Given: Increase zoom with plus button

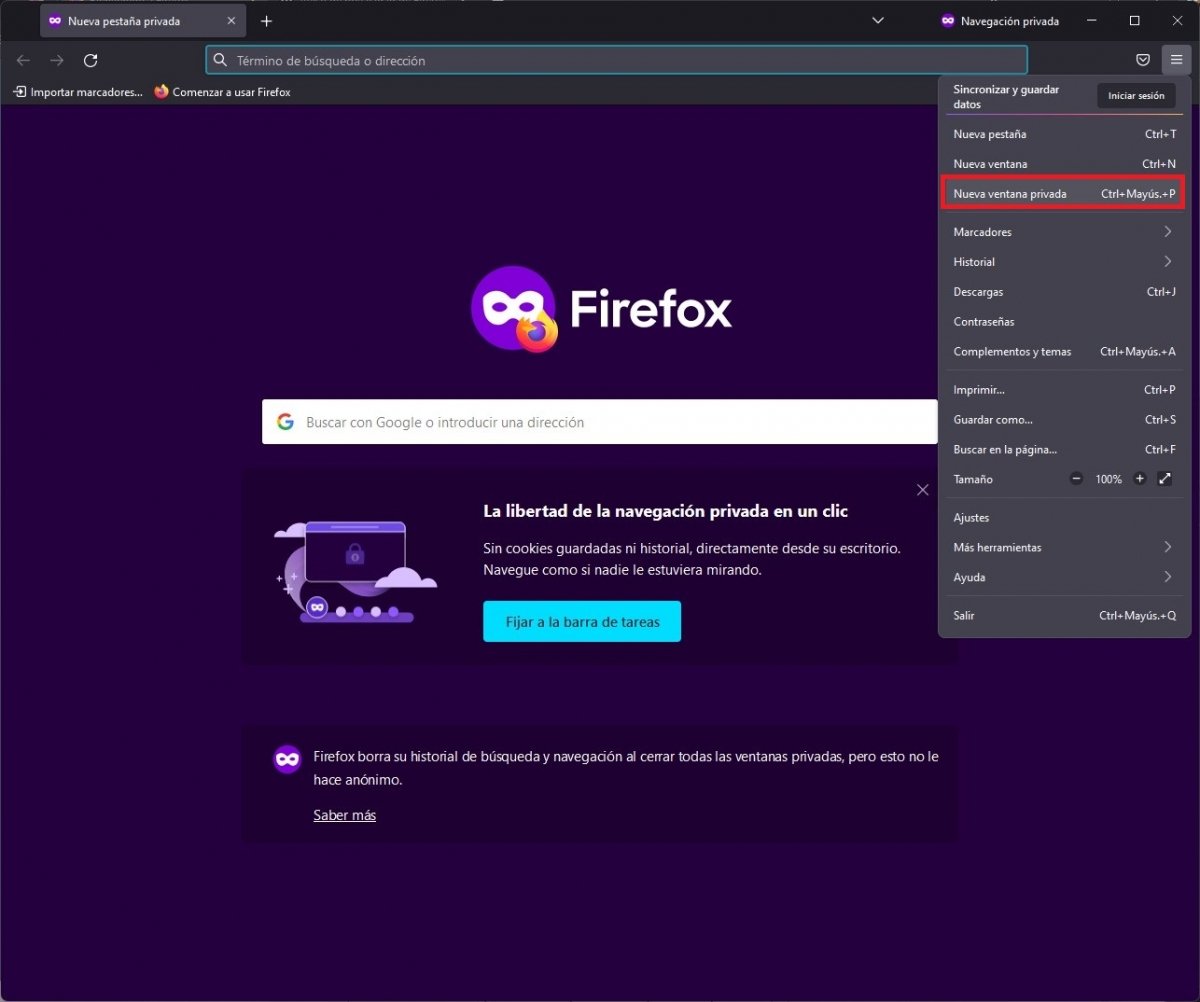Looking at the screenshot, I should pyautogui.click(x=1139, y=479).
